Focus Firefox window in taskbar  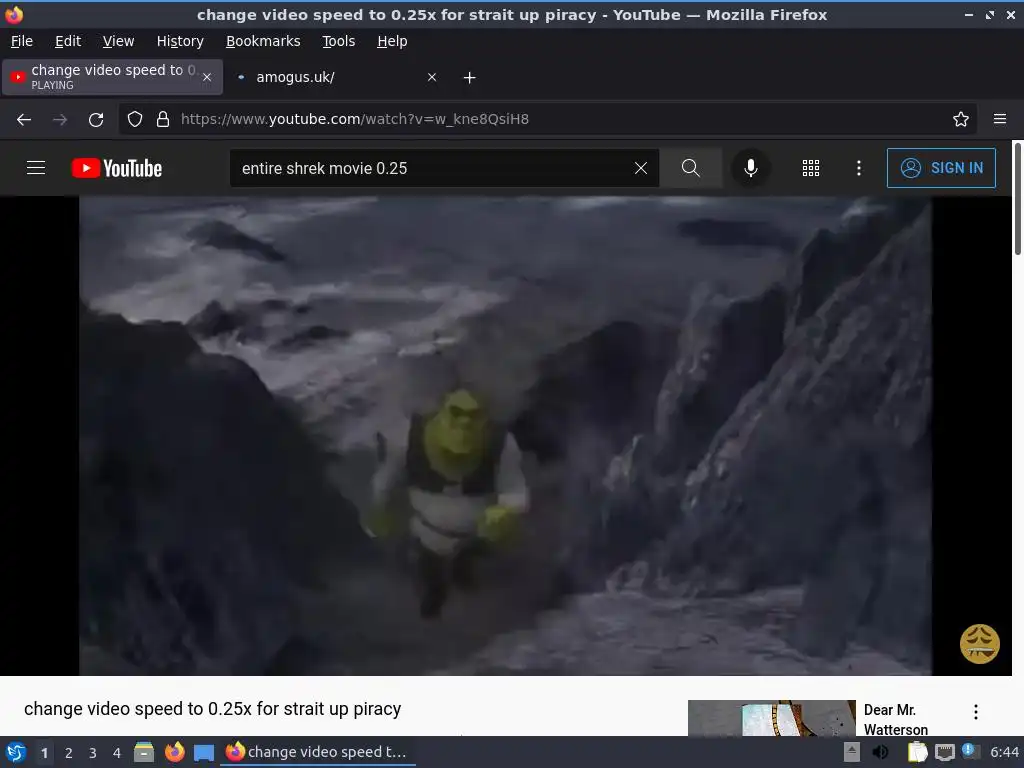(x=317, y=752)
